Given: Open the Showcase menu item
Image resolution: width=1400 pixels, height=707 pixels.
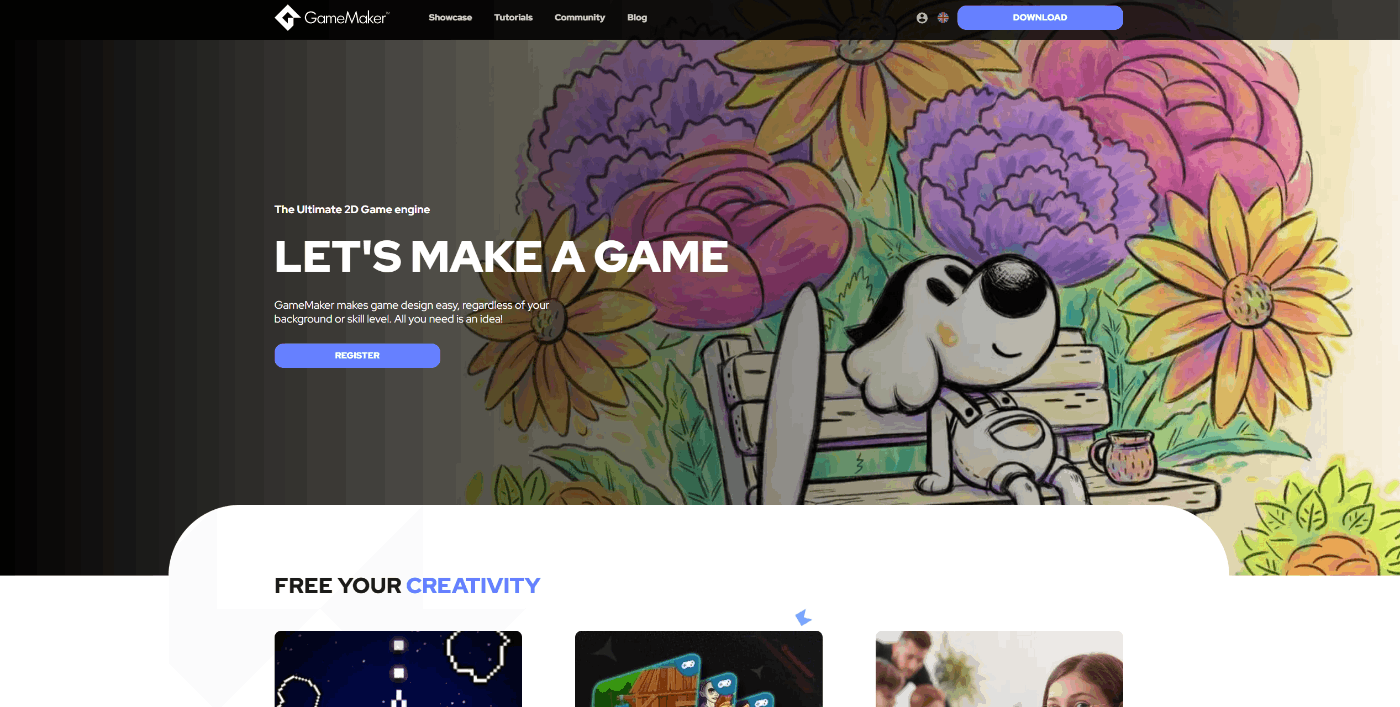Looking at the screenshot, I should (450, 18).
